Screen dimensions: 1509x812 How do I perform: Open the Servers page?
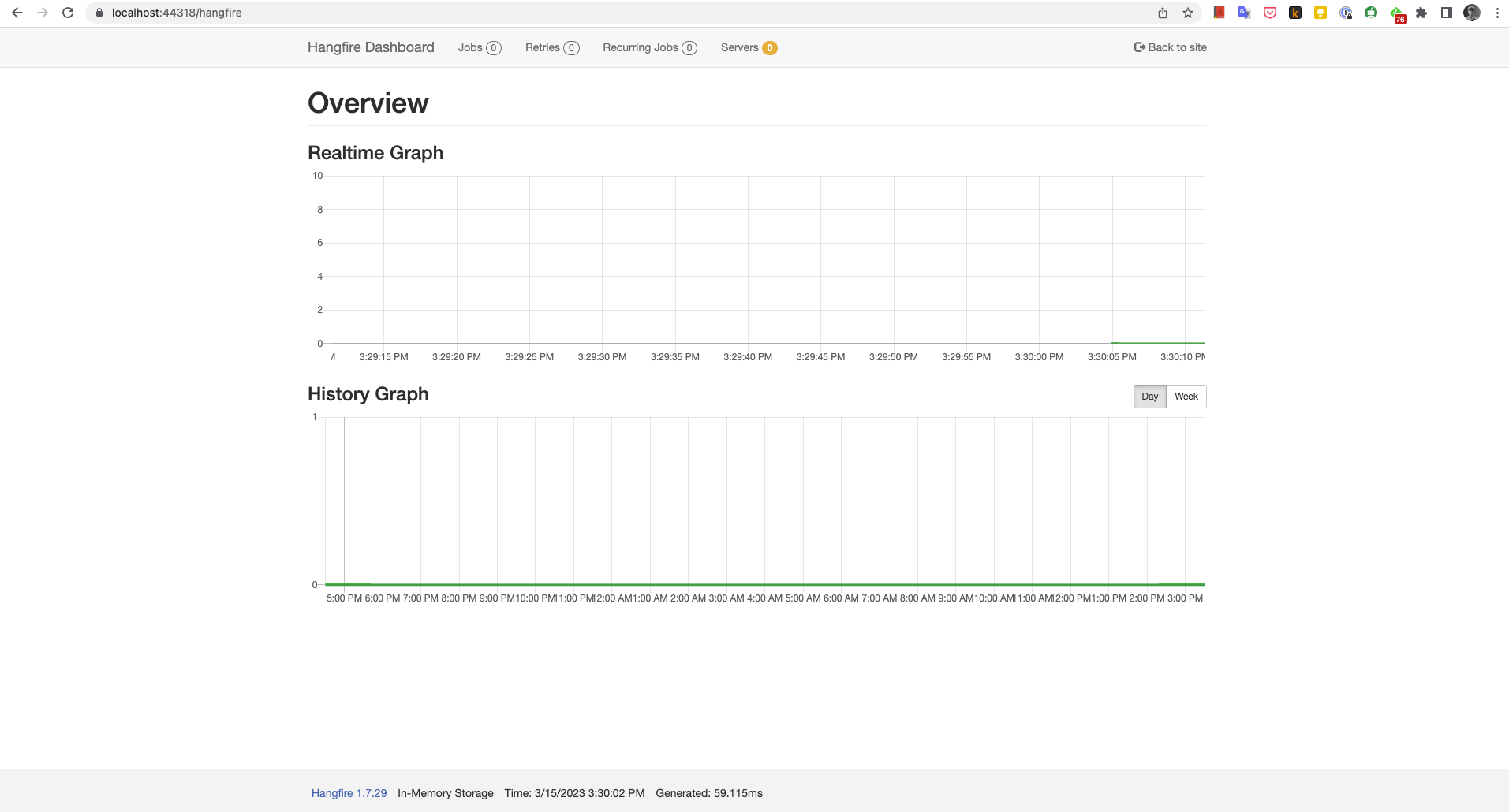pos(748,47)
